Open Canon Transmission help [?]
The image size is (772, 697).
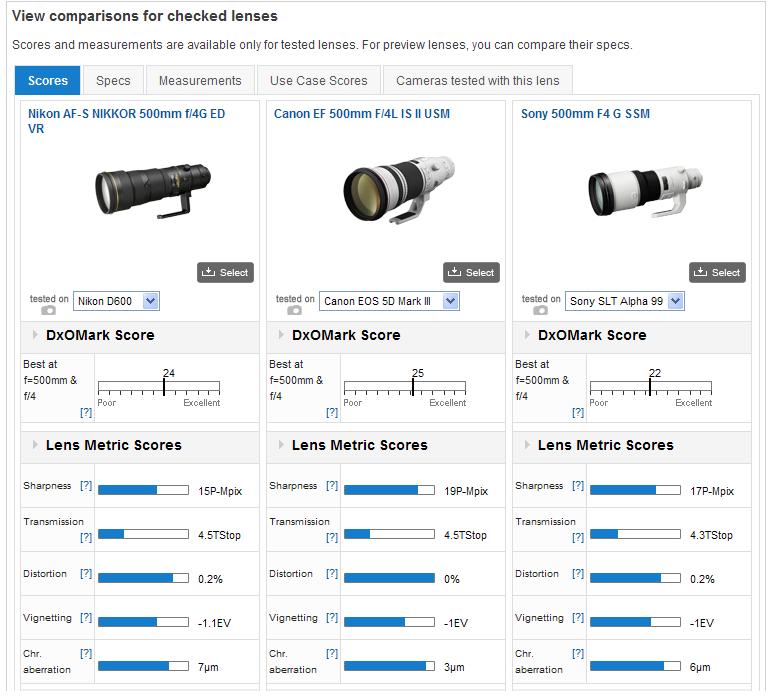tap(332, 537)
